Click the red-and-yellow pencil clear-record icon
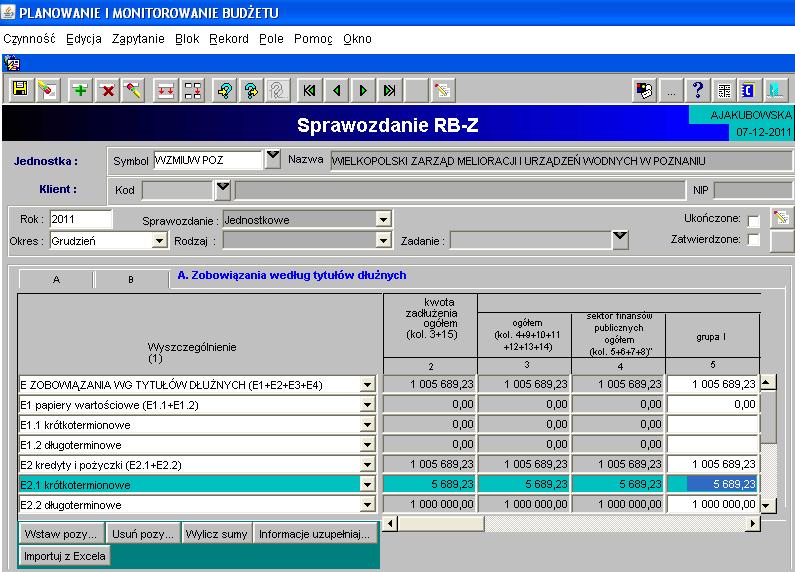Viewport: 795px width, 572px height. [133, 90]
